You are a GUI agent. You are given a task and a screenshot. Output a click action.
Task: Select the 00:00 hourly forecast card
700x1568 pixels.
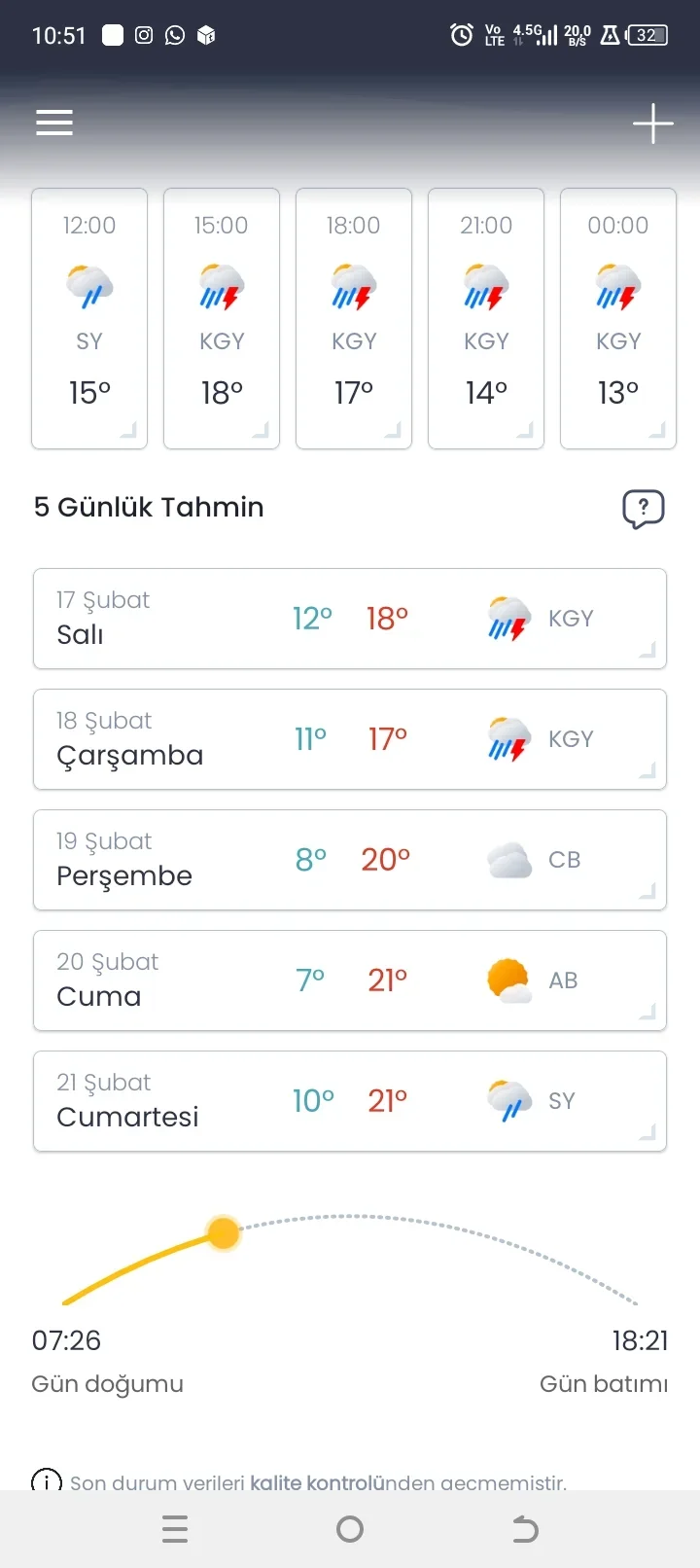pyautogui.click(x=618, y=318)
